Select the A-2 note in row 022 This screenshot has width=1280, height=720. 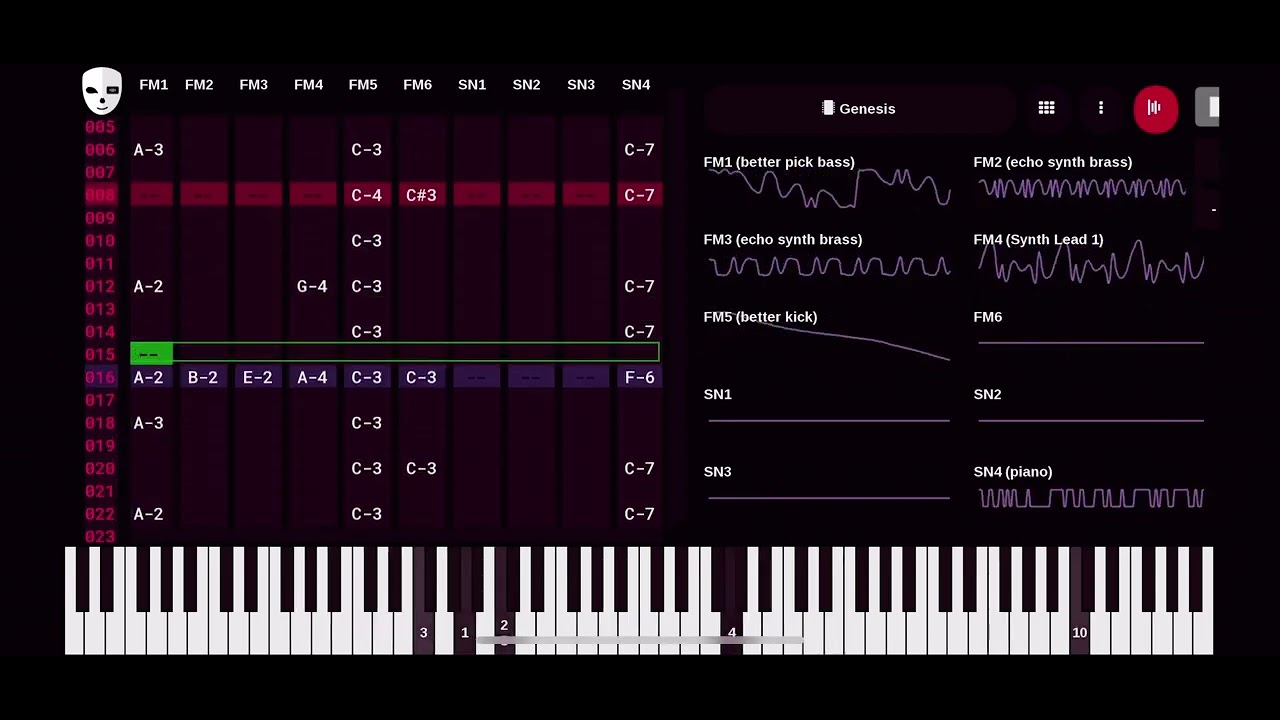pos(148,514)
